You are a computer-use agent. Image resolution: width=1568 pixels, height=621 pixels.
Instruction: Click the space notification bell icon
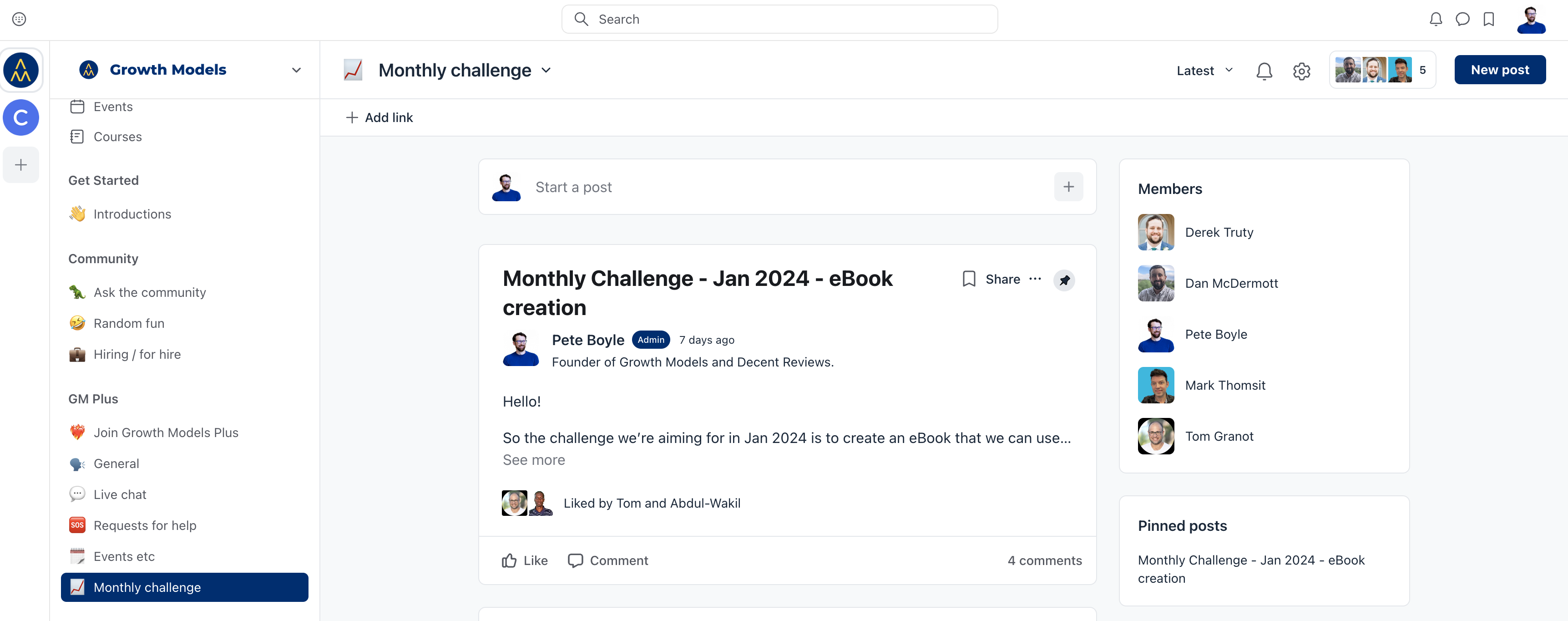[1264, 71]
